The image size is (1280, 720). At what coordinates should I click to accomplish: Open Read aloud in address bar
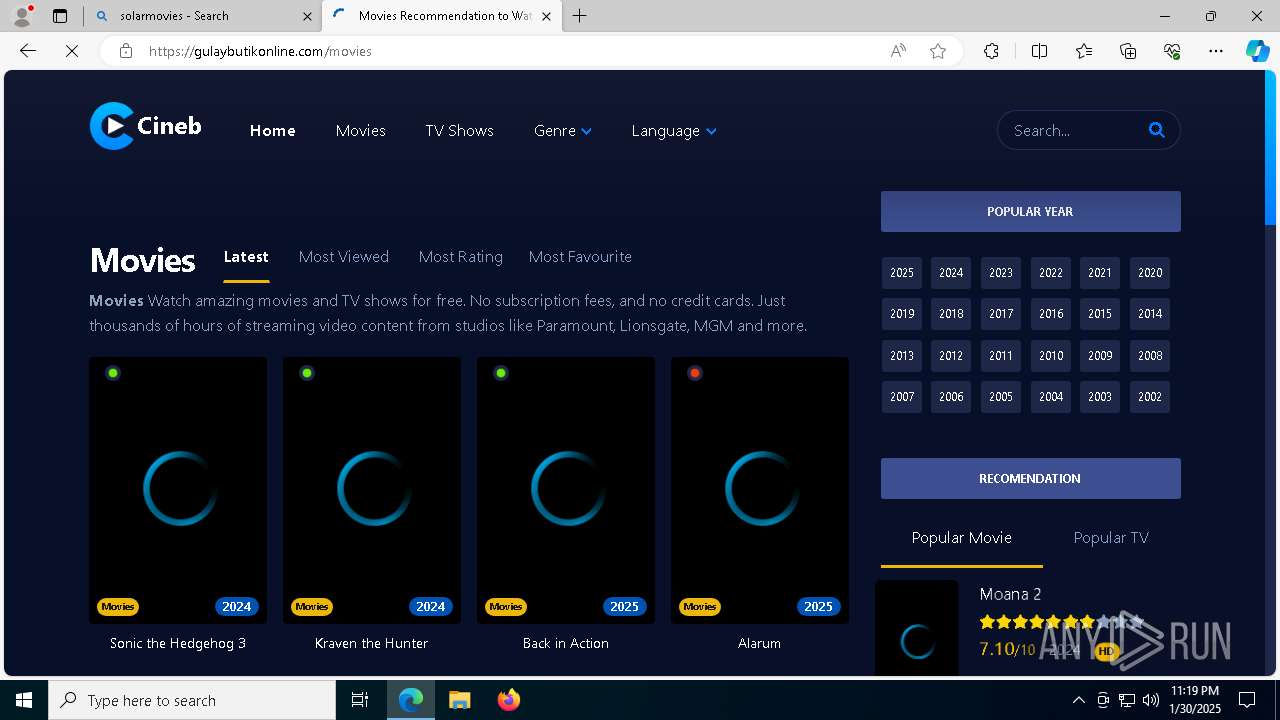(898, 51)
